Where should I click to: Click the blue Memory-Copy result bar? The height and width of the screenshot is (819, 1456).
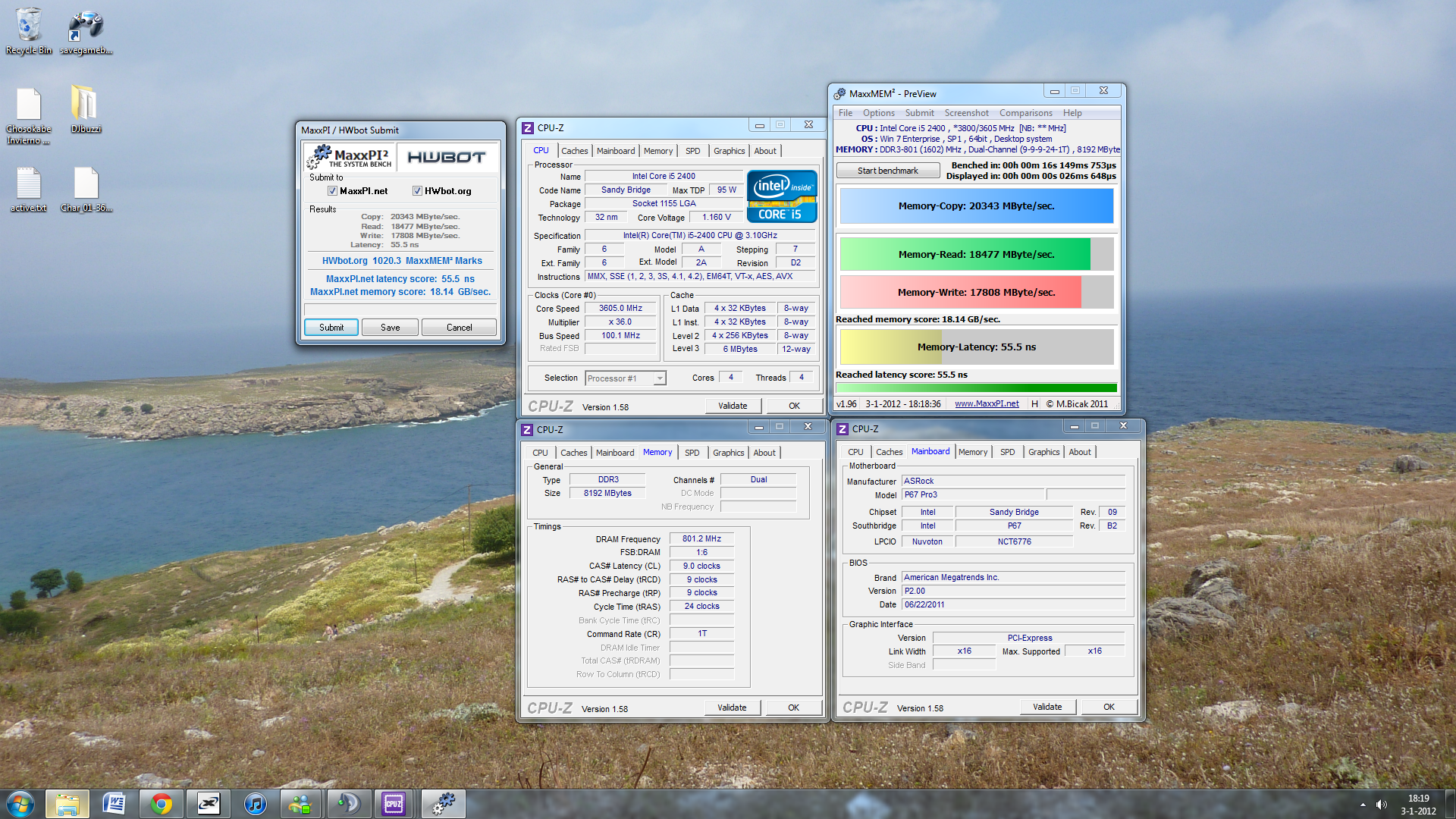977,206
